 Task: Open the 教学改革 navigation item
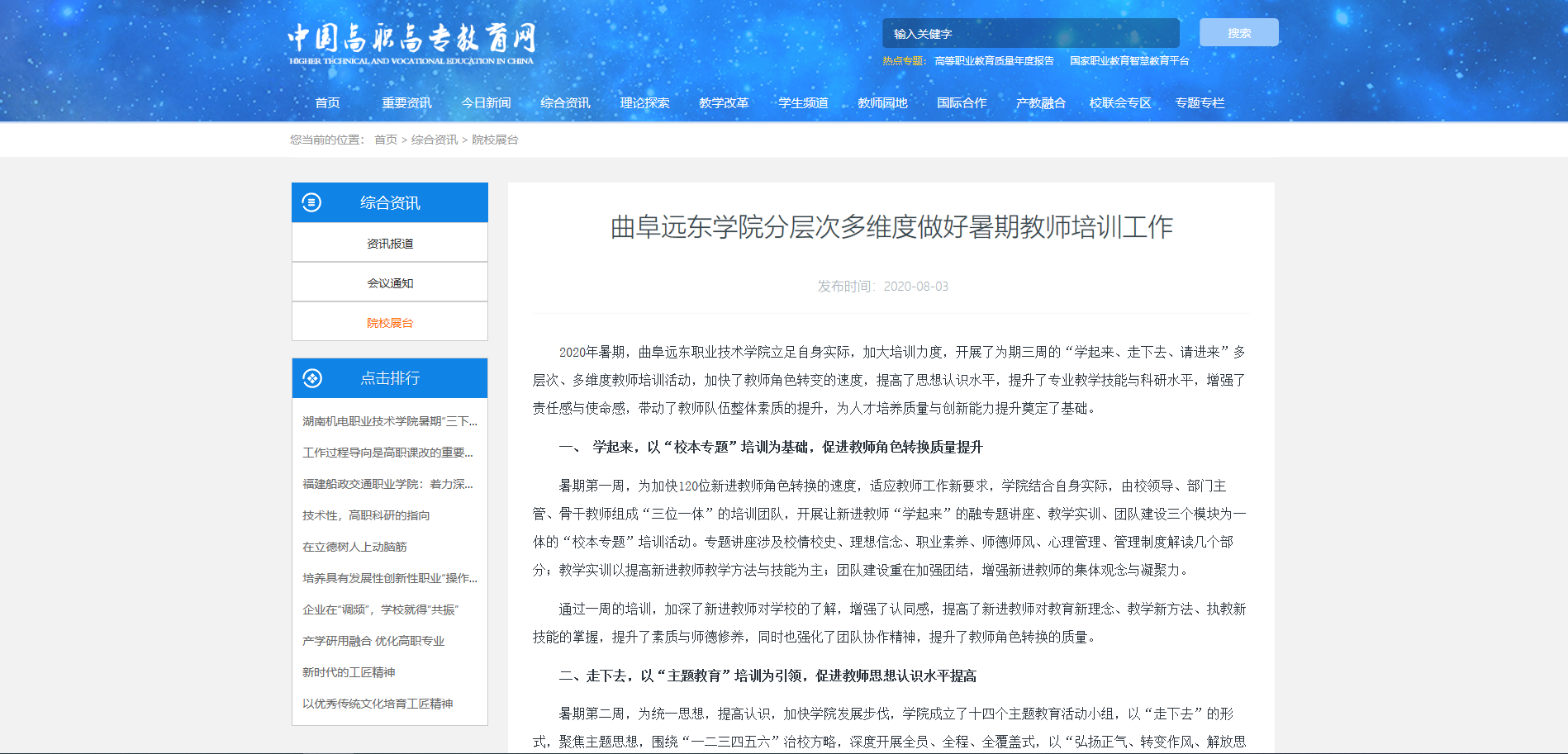tap(724, 103)
